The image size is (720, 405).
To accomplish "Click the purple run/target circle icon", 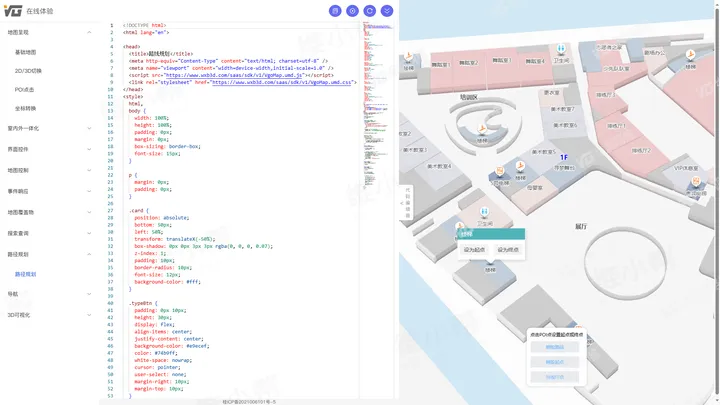I will tap(352, 11).
